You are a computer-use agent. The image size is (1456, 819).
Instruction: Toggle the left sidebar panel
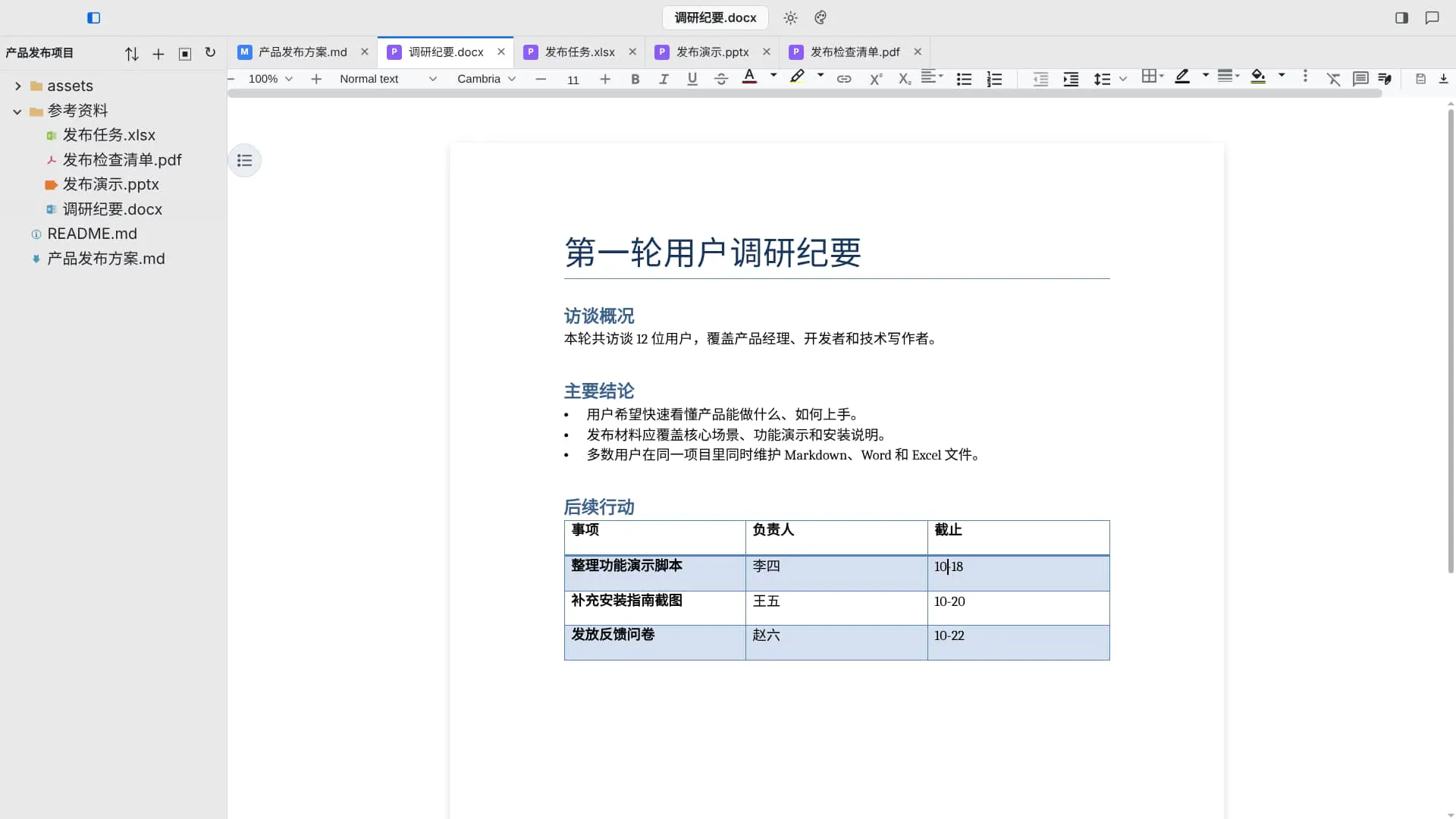click(x=93, y=17)
